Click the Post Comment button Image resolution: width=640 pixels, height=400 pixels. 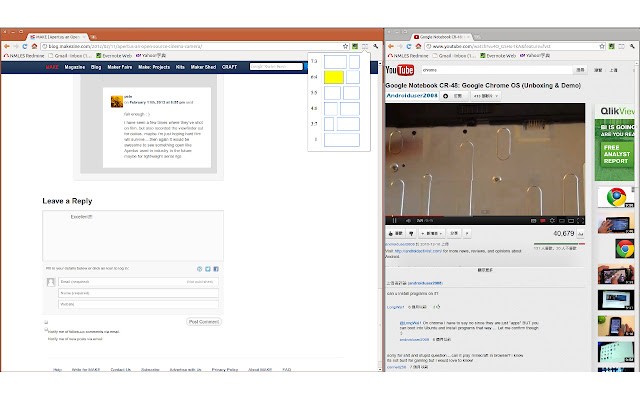coord(204,322)
